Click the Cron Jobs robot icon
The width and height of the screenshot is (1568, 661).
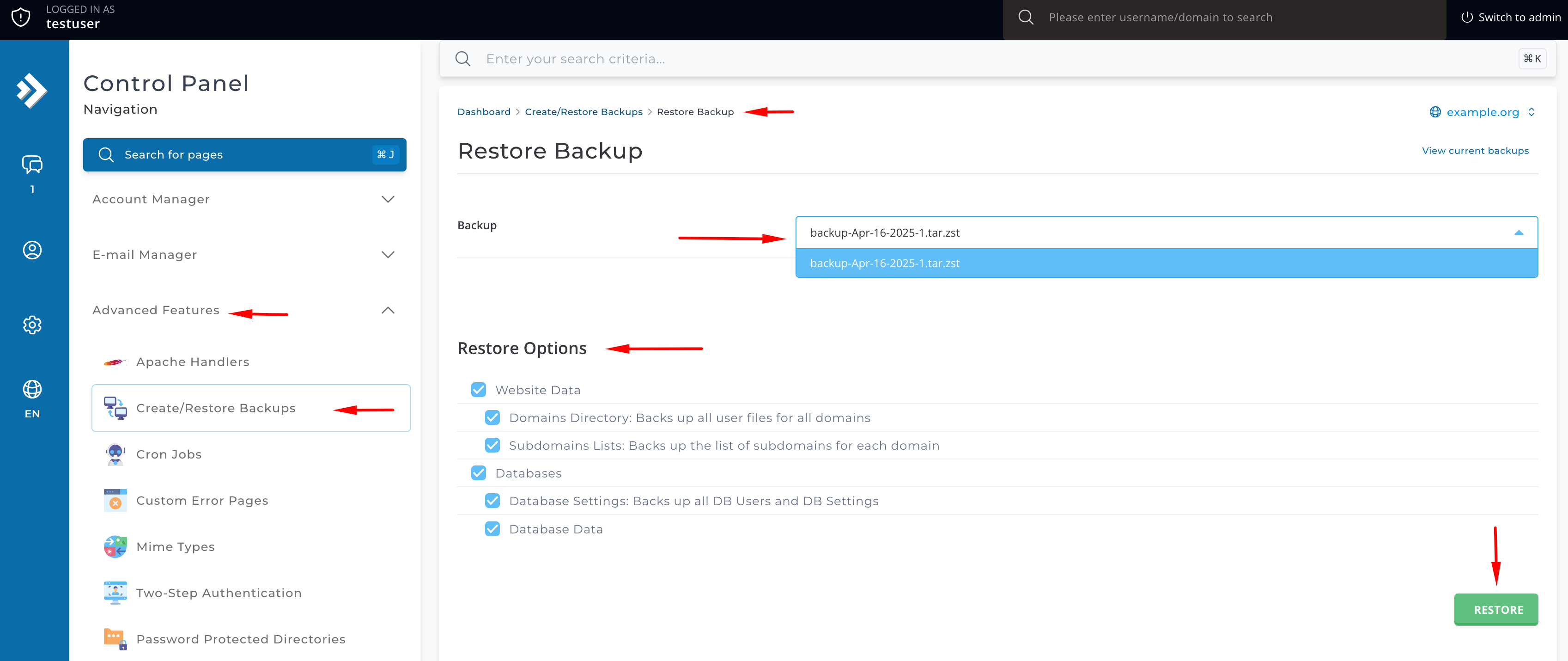[x=115, y=454]
